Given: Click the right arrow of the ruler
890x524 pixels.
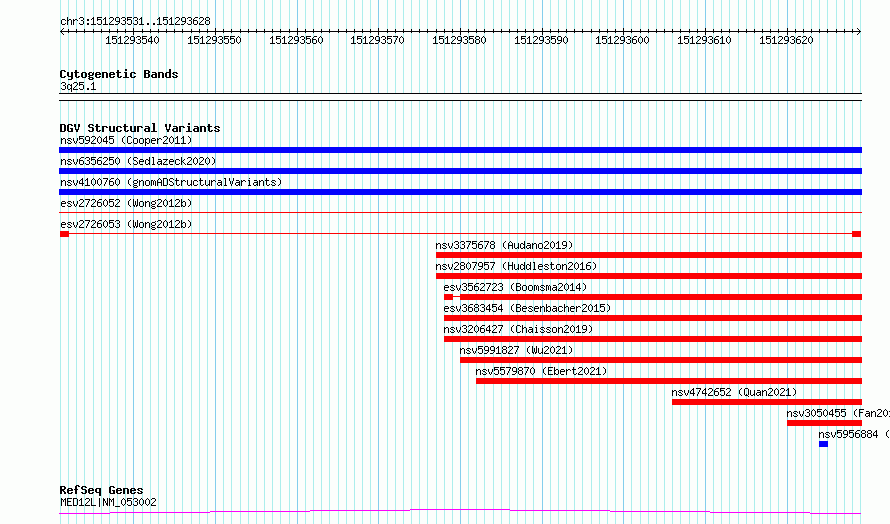Looking at the screenshot, I should [x=859, y=32].
